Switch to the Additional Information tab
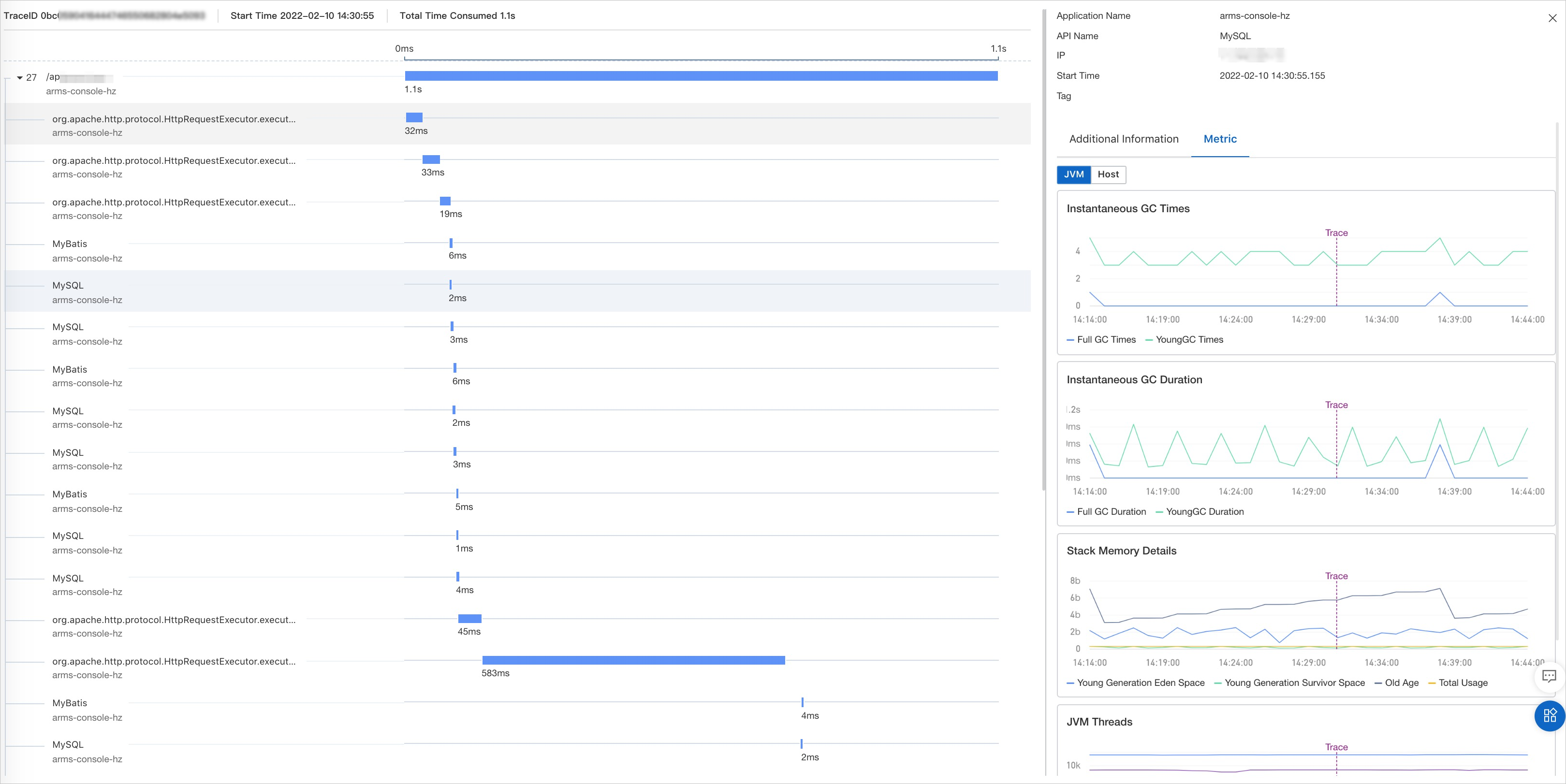Screen dimensions: 1566x784 point(1124,139)
